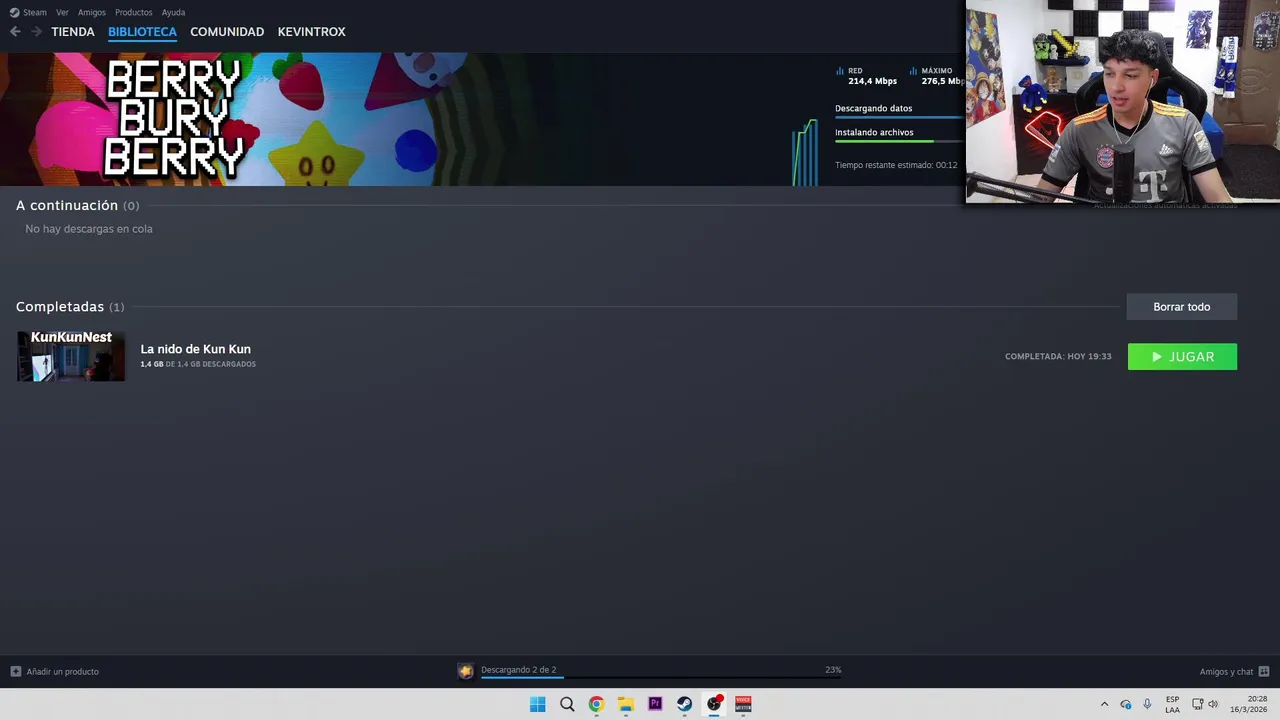Screen dimensions: 1280x720
Task: Click the 'Tiempo restante estimado' text
Action: click(x=896, y=165)
